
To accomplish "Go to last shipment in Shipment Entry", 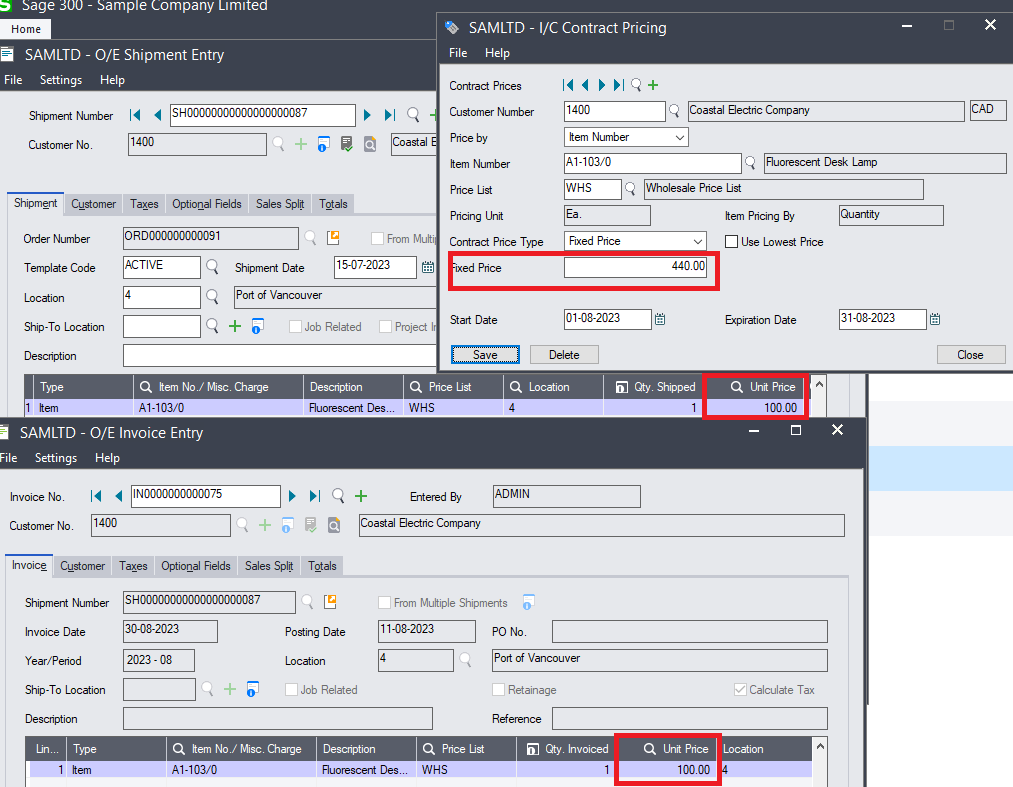I will pyautogui.click(x=390, y=115).
